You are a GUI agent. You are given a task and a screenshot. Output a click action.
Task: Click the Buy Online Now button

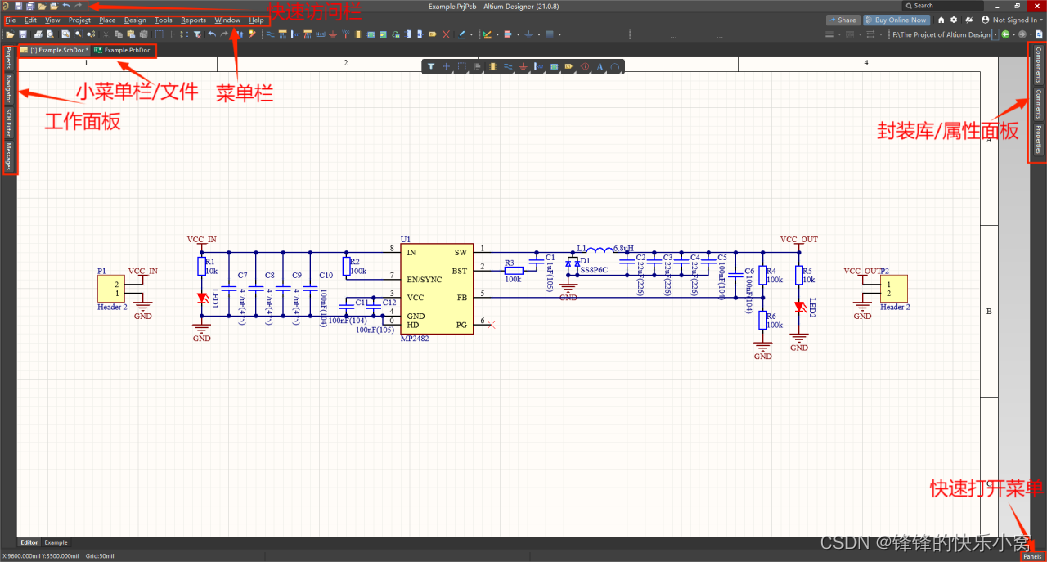pyautogui.click(x=897, y=20)
